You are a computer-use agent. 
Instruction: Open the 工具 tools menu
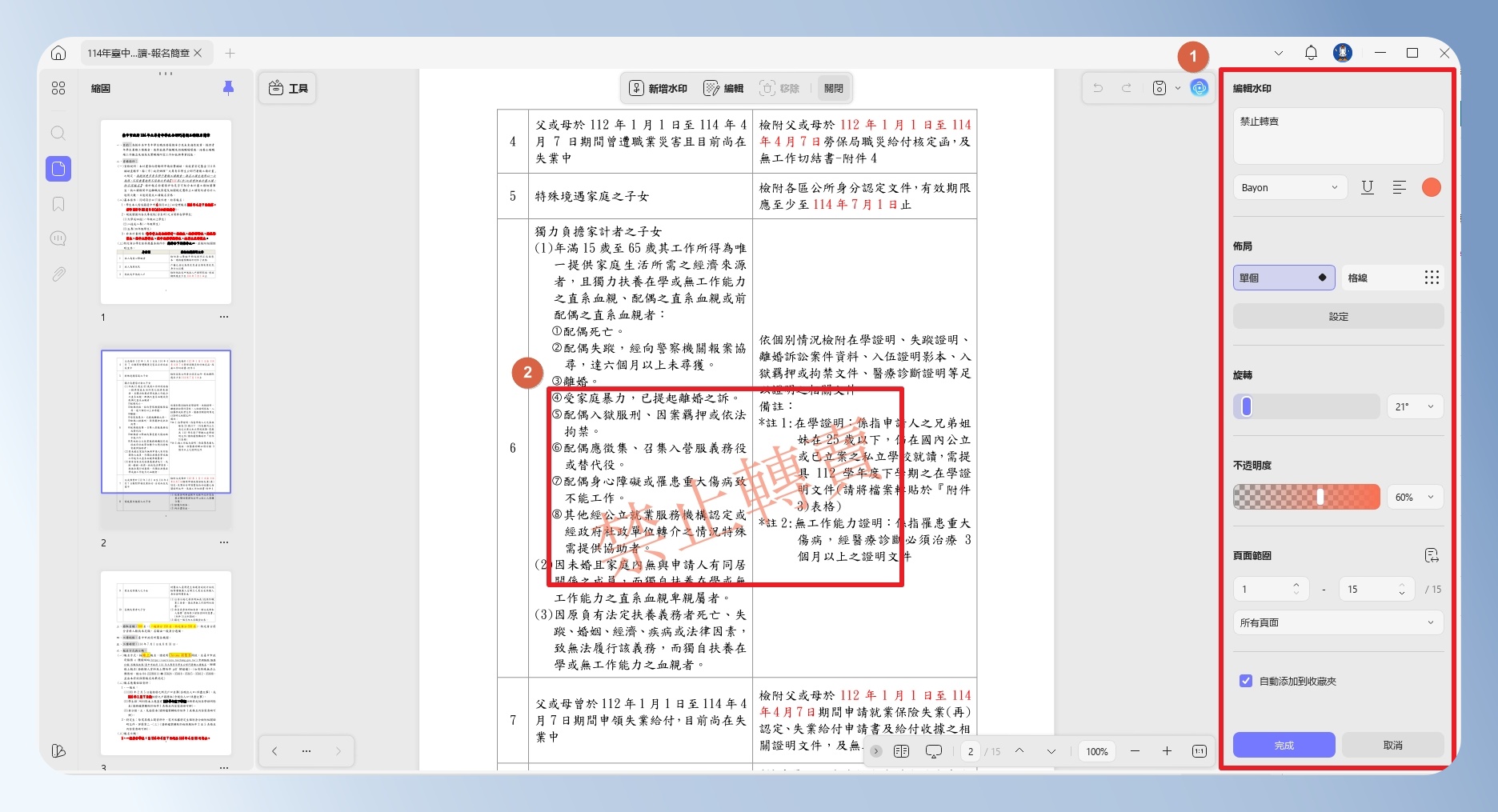288,88
